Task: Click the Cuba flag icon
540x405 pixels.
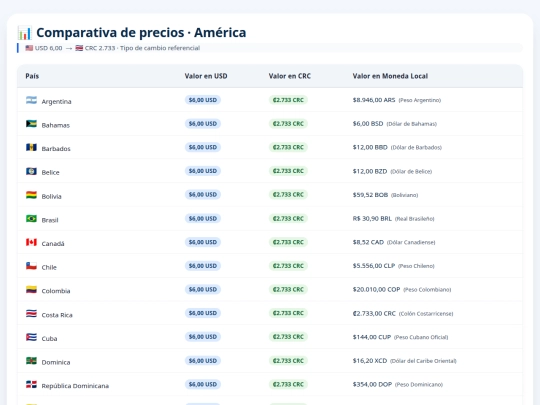Action: point(31,337)
